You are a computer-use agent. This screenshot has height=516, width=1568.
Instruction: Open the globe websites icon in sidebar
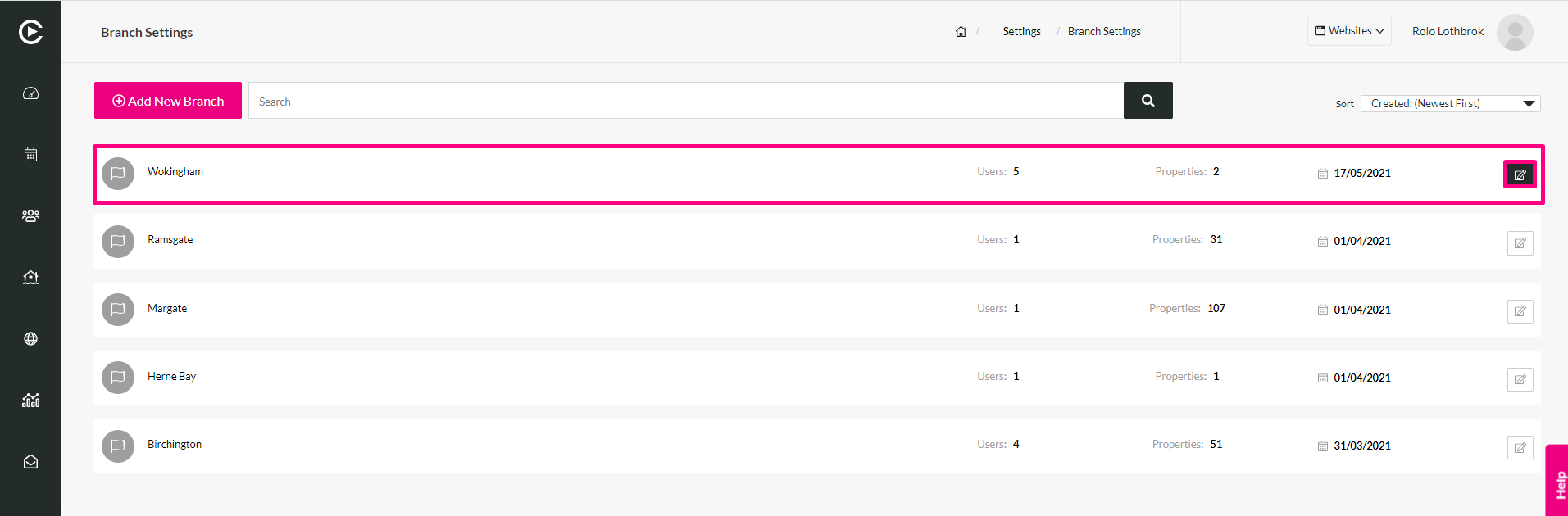[x=30, y=339]
